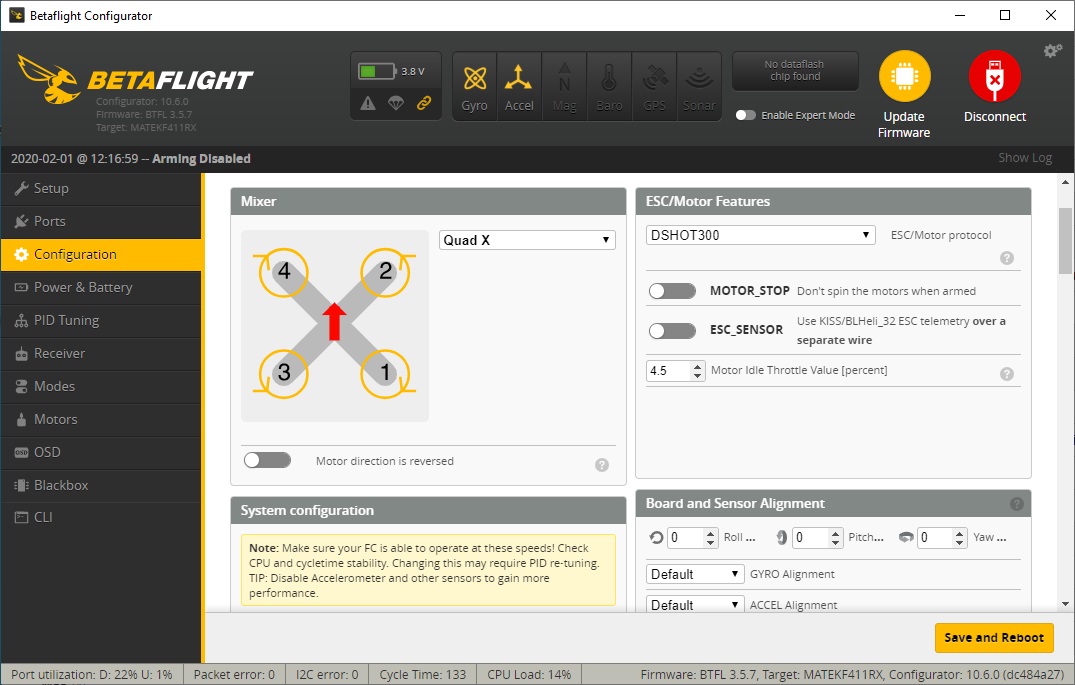The width and height of the screenshot is (1075, 685).
Task: Switch to PID Tuning tab
Action: [101, 320]
